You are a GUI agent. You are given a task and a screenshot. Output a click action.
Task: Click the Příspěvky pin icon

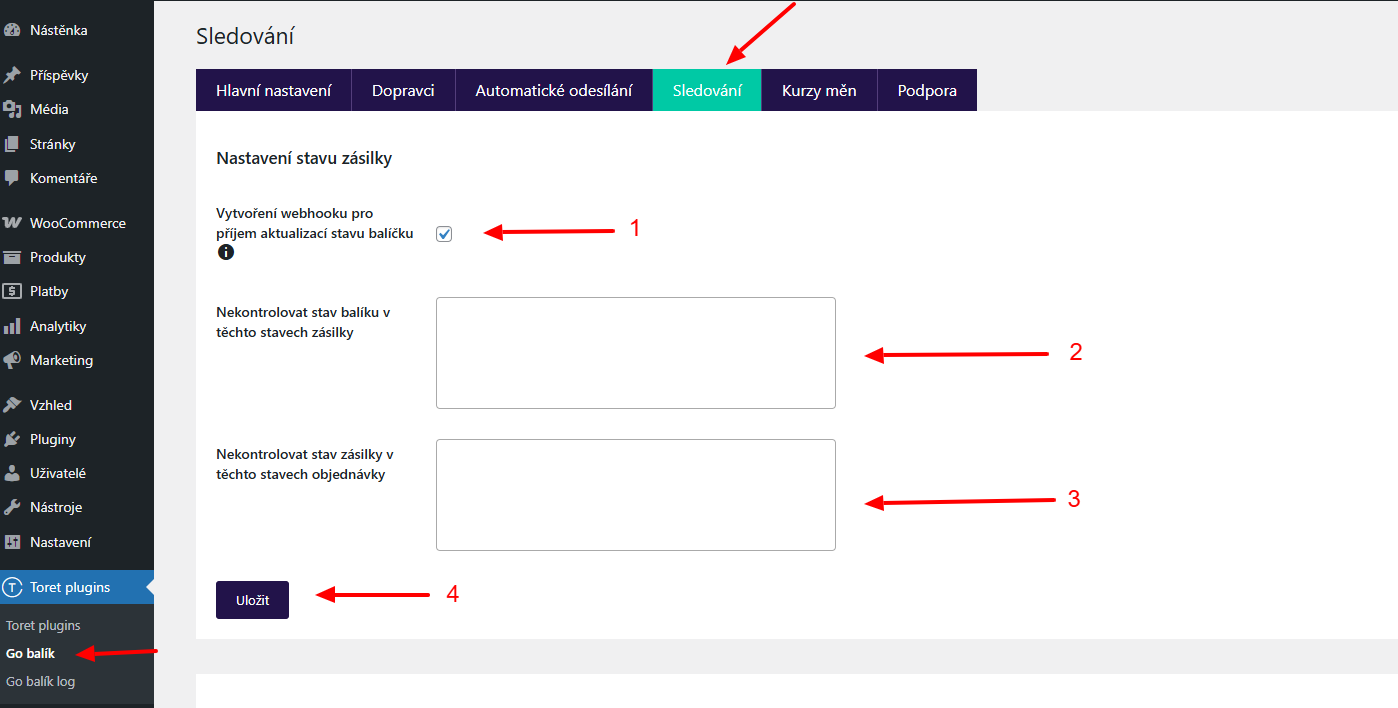pos(12,75)
